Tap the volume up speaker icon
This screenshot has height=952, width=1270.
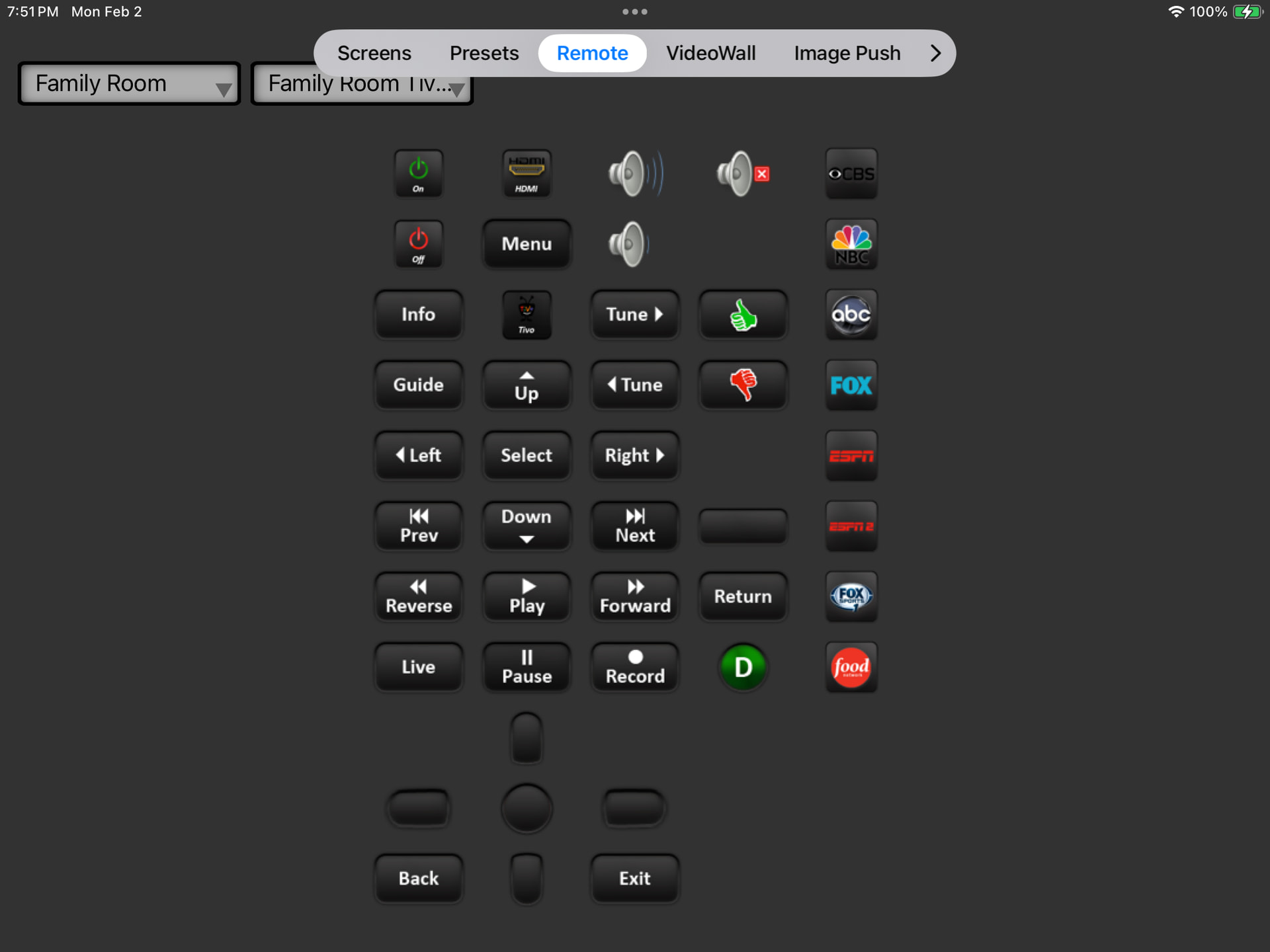[634, 173]
